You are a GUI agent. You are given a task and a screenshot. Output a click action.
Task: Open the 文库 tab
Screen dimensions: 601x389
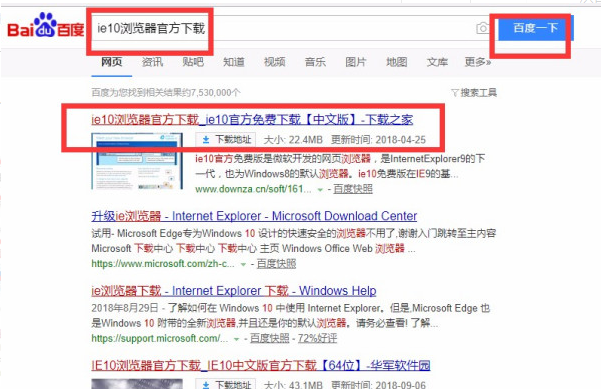[437, 62]
